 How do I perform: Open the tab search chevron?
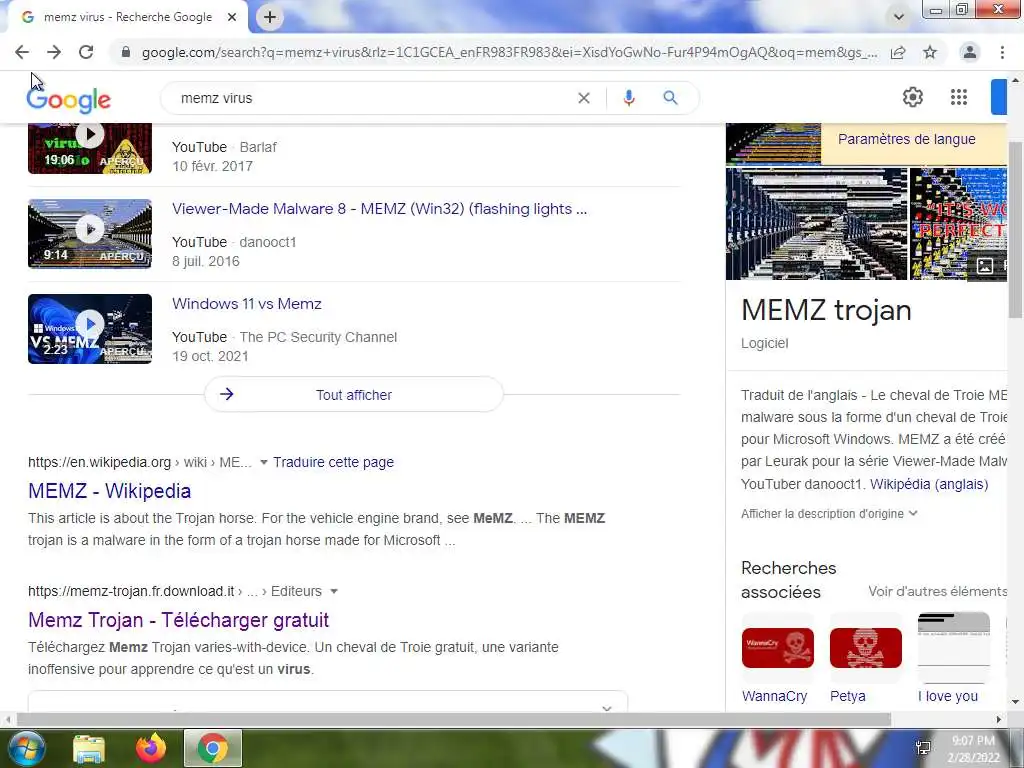[x=899, y=17]
